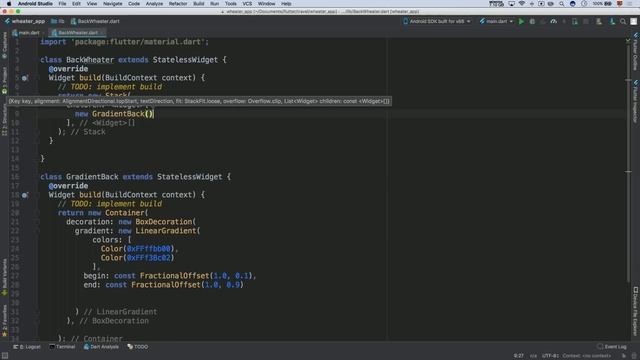This screenshot has width=640, height=360.
Task: Click the wheater_app project breadcrumb
Action: click(x=25, y=21)
